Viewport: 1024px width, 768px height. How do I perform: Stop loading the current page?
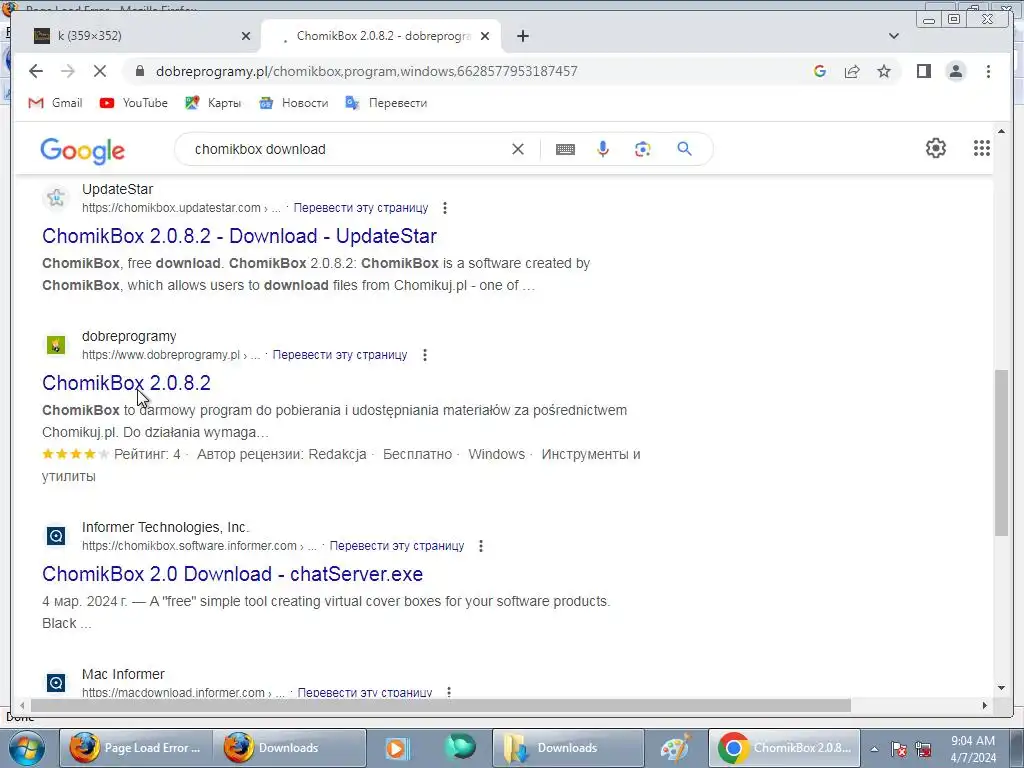(99, 71)
